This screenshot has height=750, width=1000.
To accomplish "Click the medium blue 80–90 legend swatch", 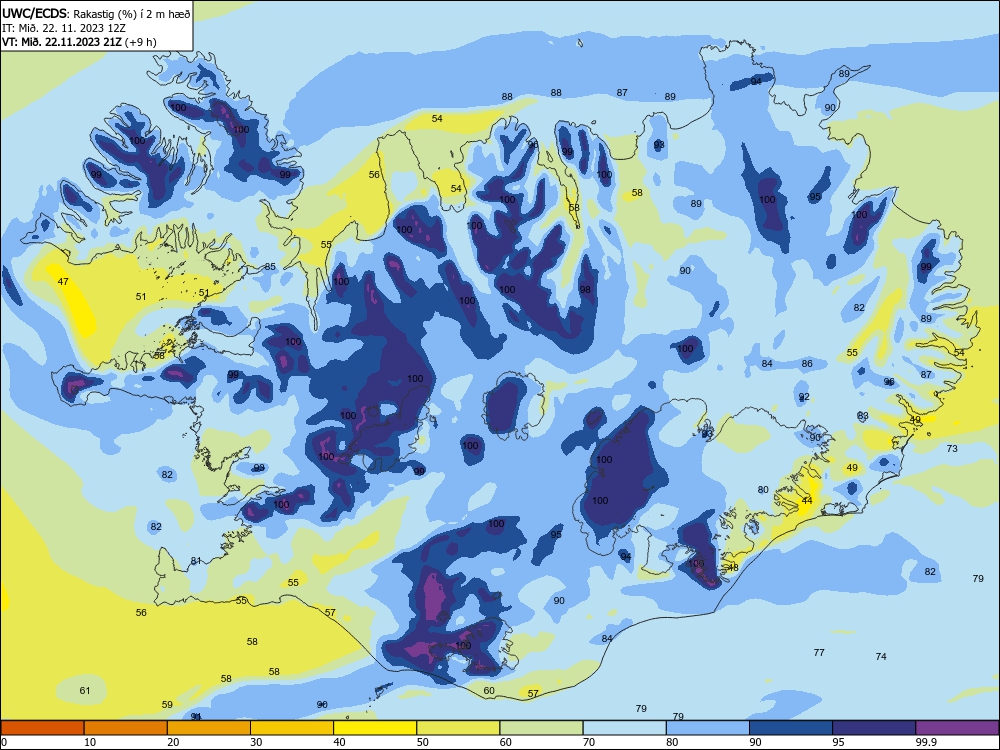I will click(x=708, y=728).
